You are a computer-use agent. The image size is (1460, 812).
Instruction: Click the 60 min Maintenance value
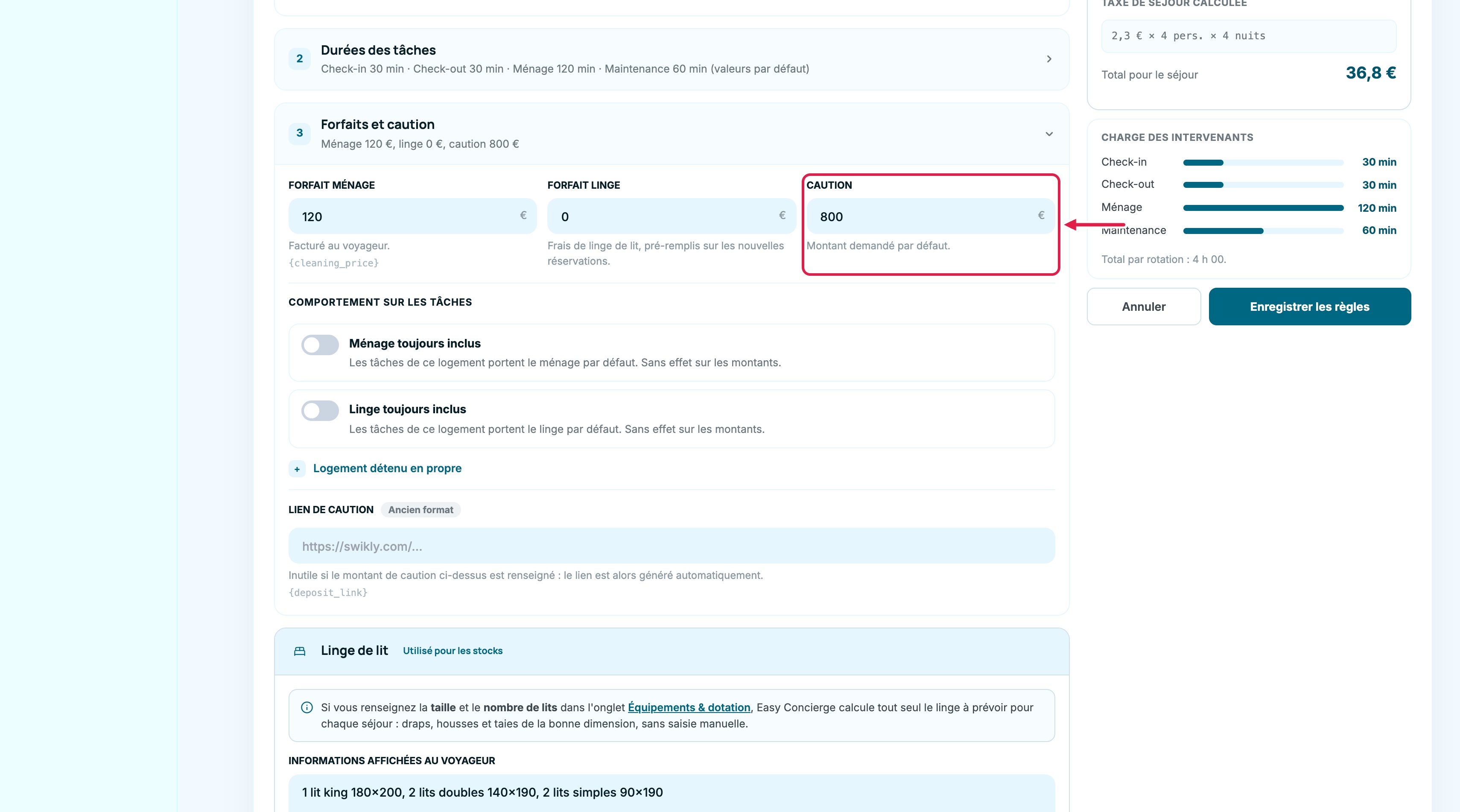[1378, 231]
